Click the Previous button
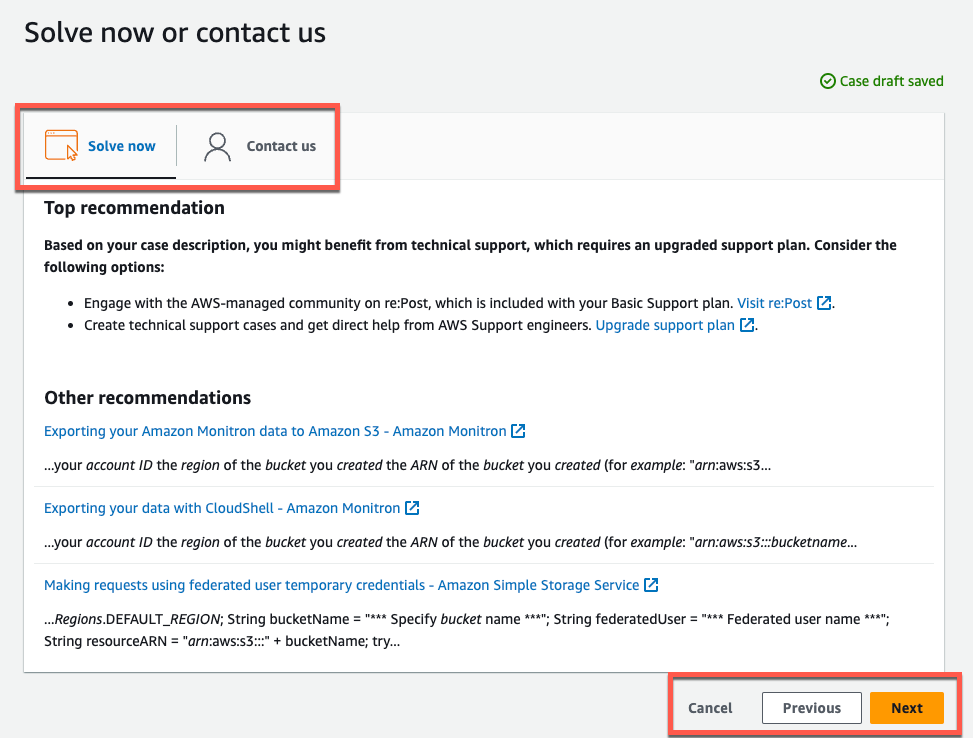Screen dimensions: 973x738 [x=811, y=707]
